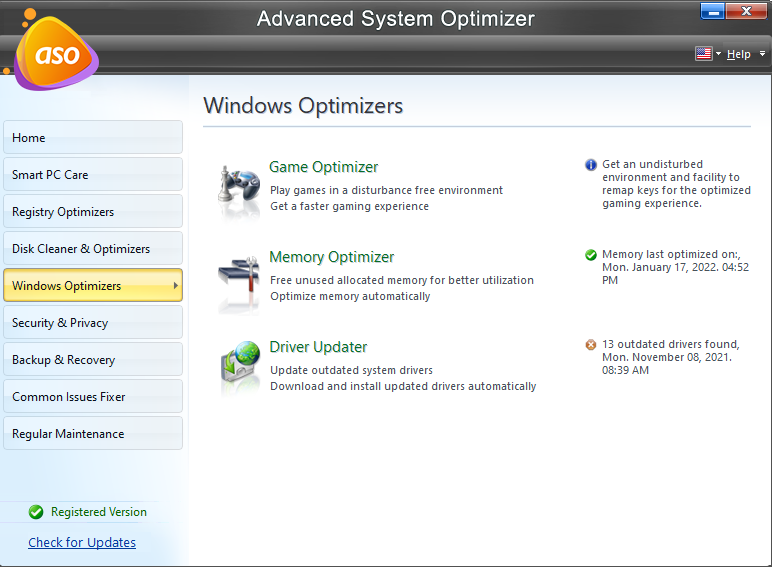
Task: Click the Registered Version label
Action: pyautogui.click(x=98, y=512)
